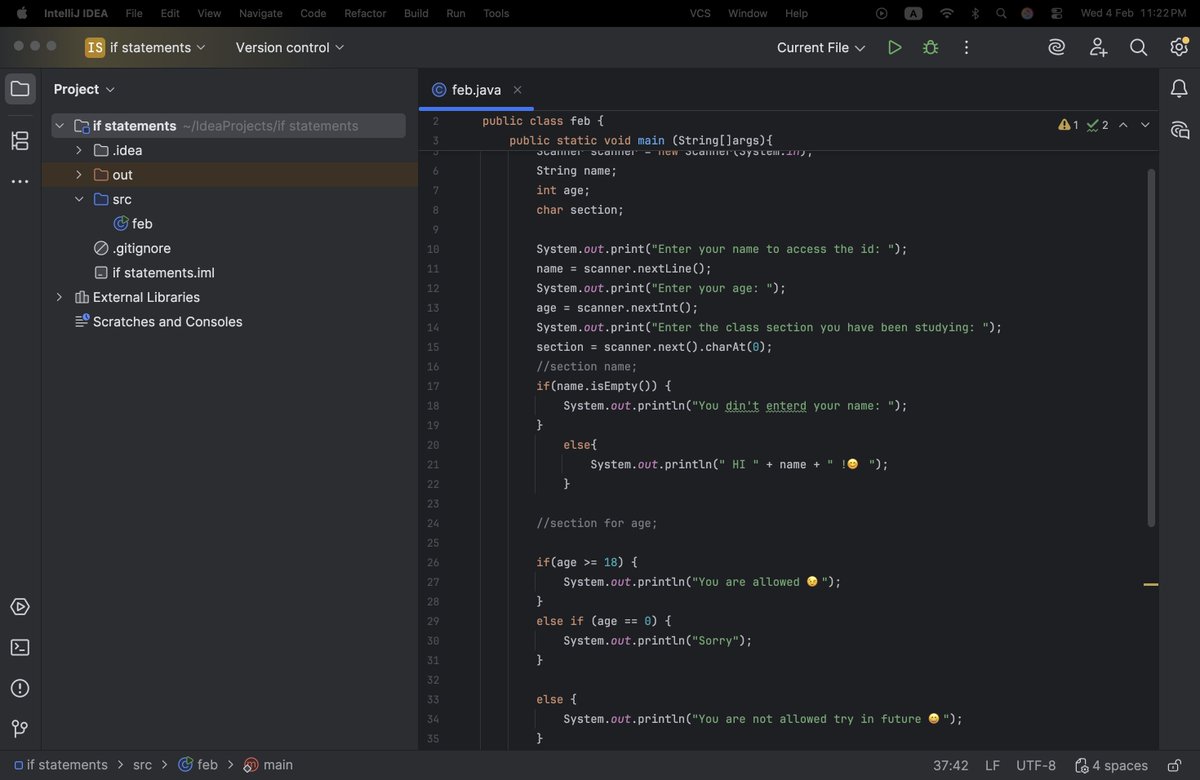
Task: Jump to next highlighted problem arrow
Action: click(1145, 125)
